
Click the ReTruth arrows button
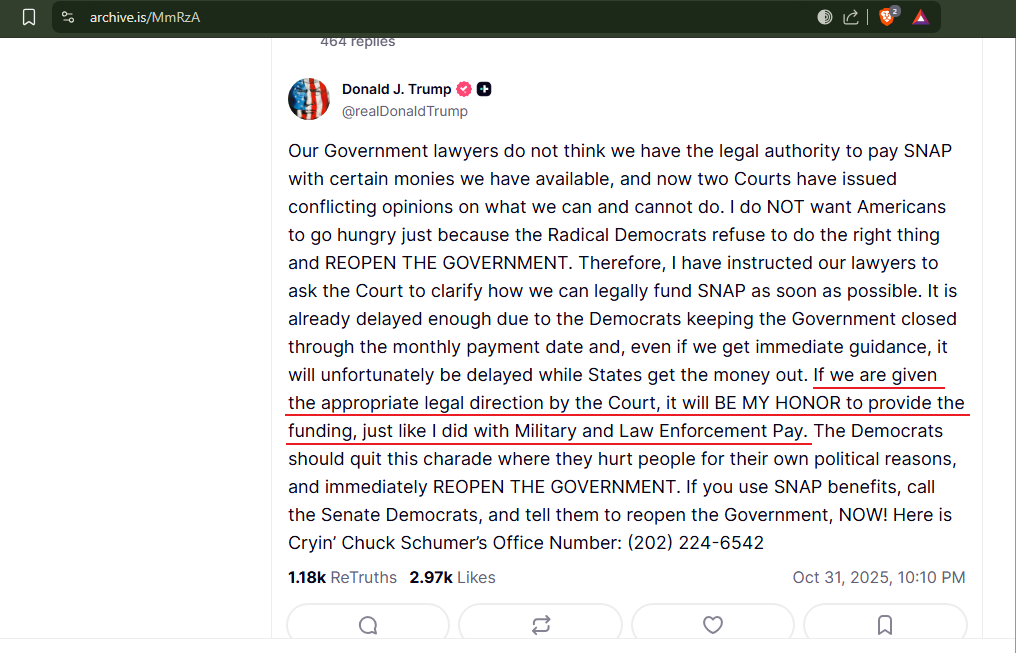pyautogui.click(x=540, y=624)
